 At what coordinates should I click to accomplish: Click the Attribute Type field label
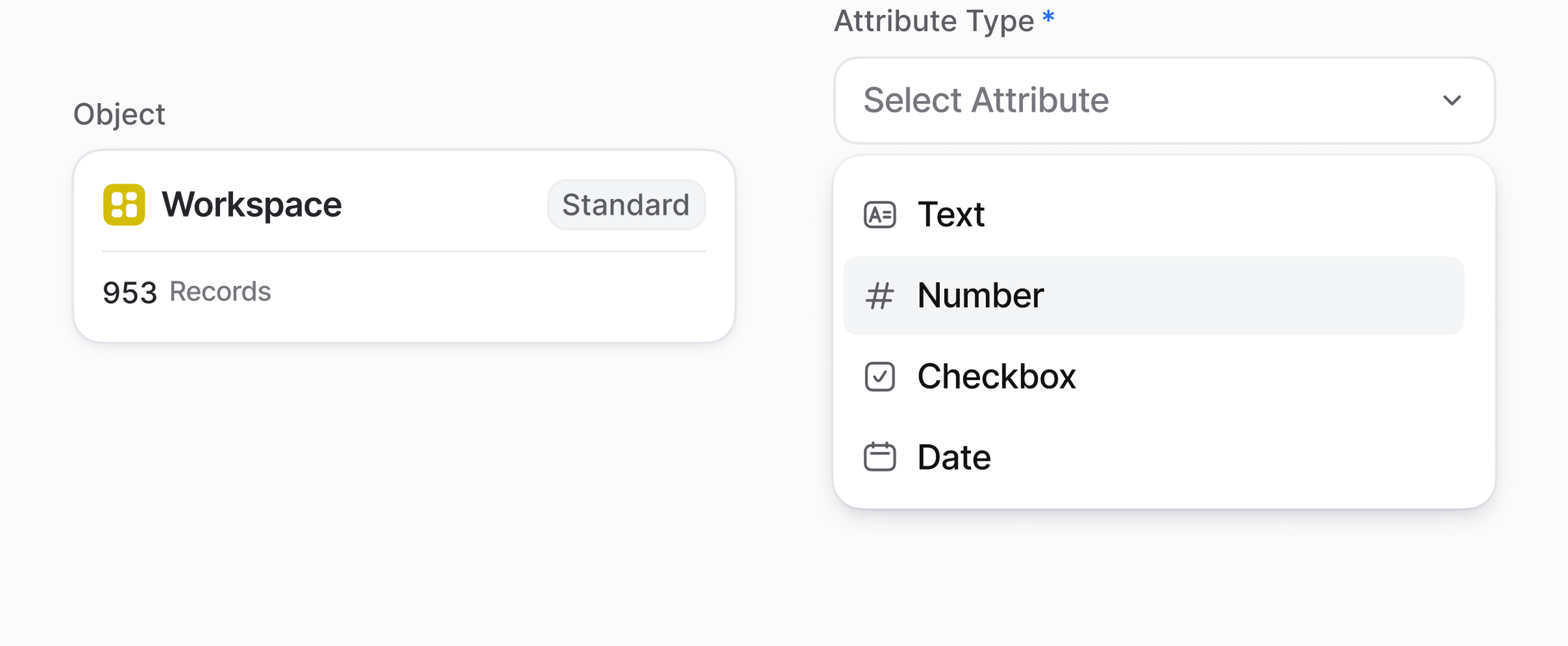click(x=934, y=21)
